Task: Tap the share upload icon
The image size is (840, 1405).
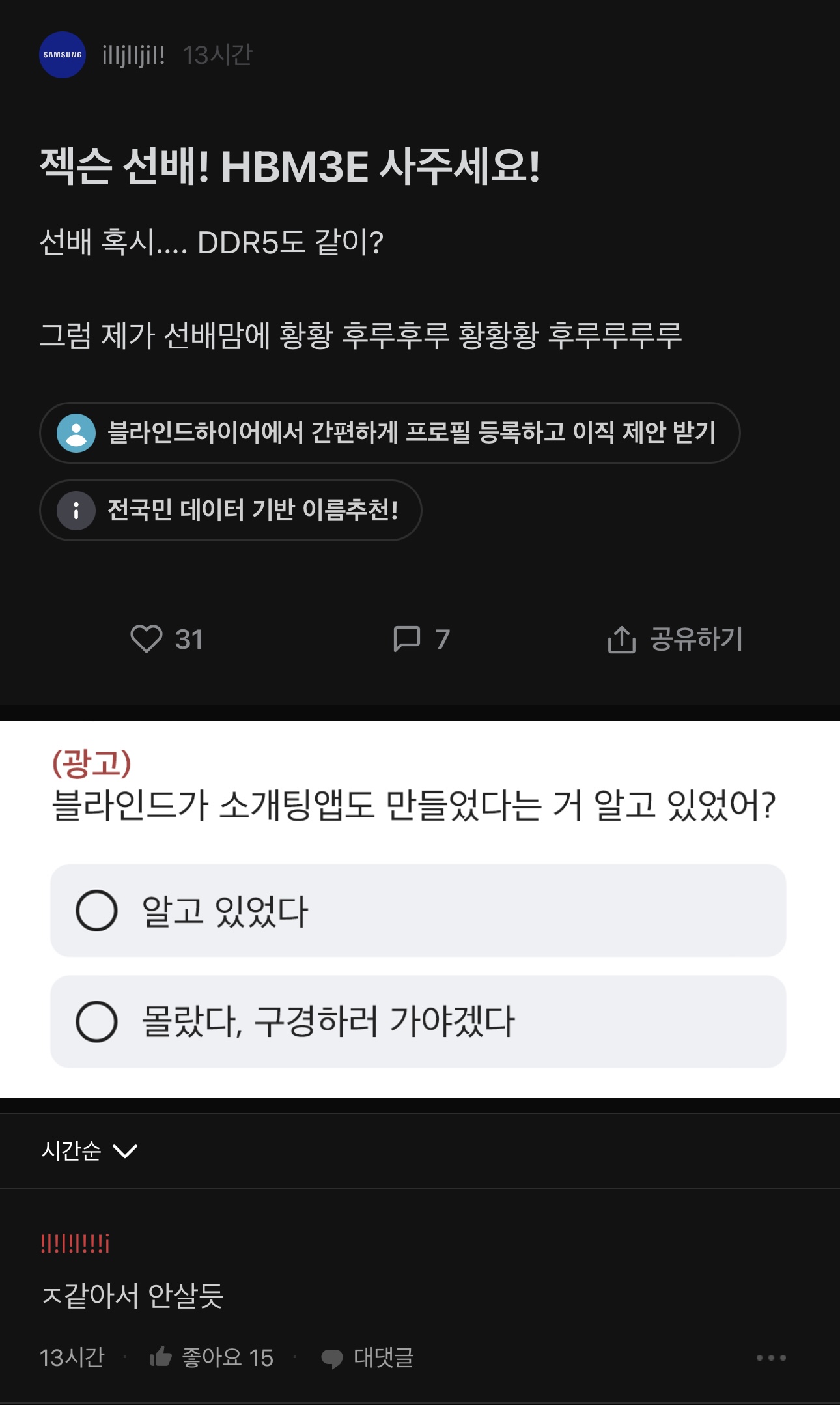Action: coord(621,639)
